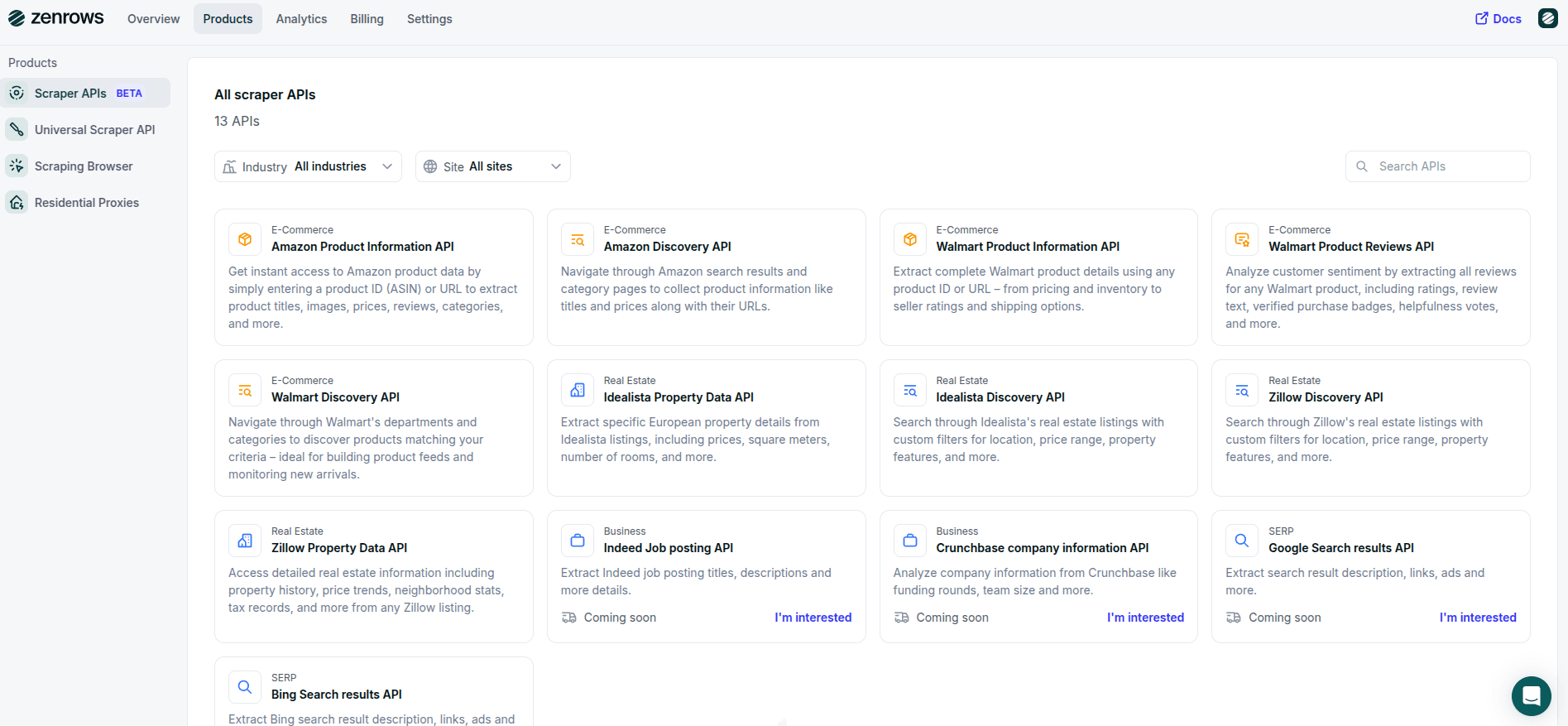Viewport: 1568px width, 726px height.
Task: Click the Industry building icon
Action: (x=229, y=166)
